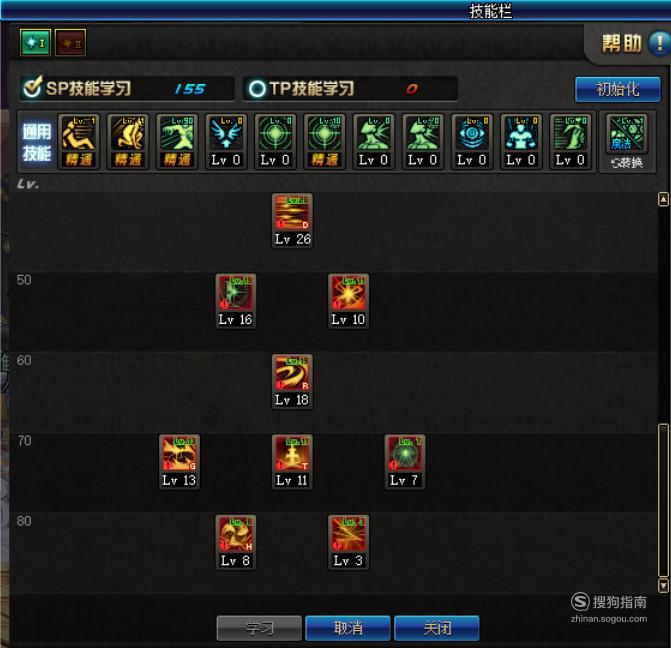Select the Lv 8 skill icon
Image resolution: width=671 pixels, height=648 pixels.
pos(235,535)
